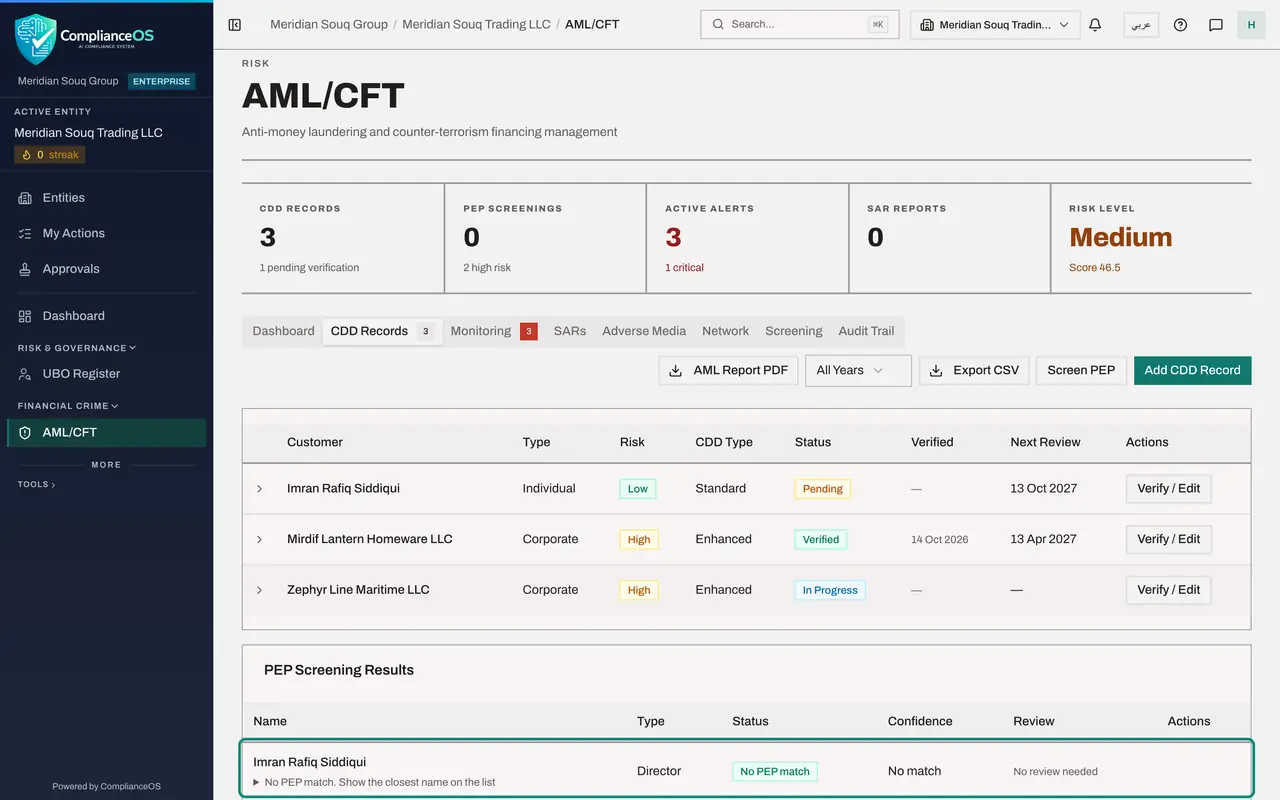Image resolution: width=1280 pixels, height=800 pixels.
Task: Download the AML Report PDF
Action: [728, 370]
